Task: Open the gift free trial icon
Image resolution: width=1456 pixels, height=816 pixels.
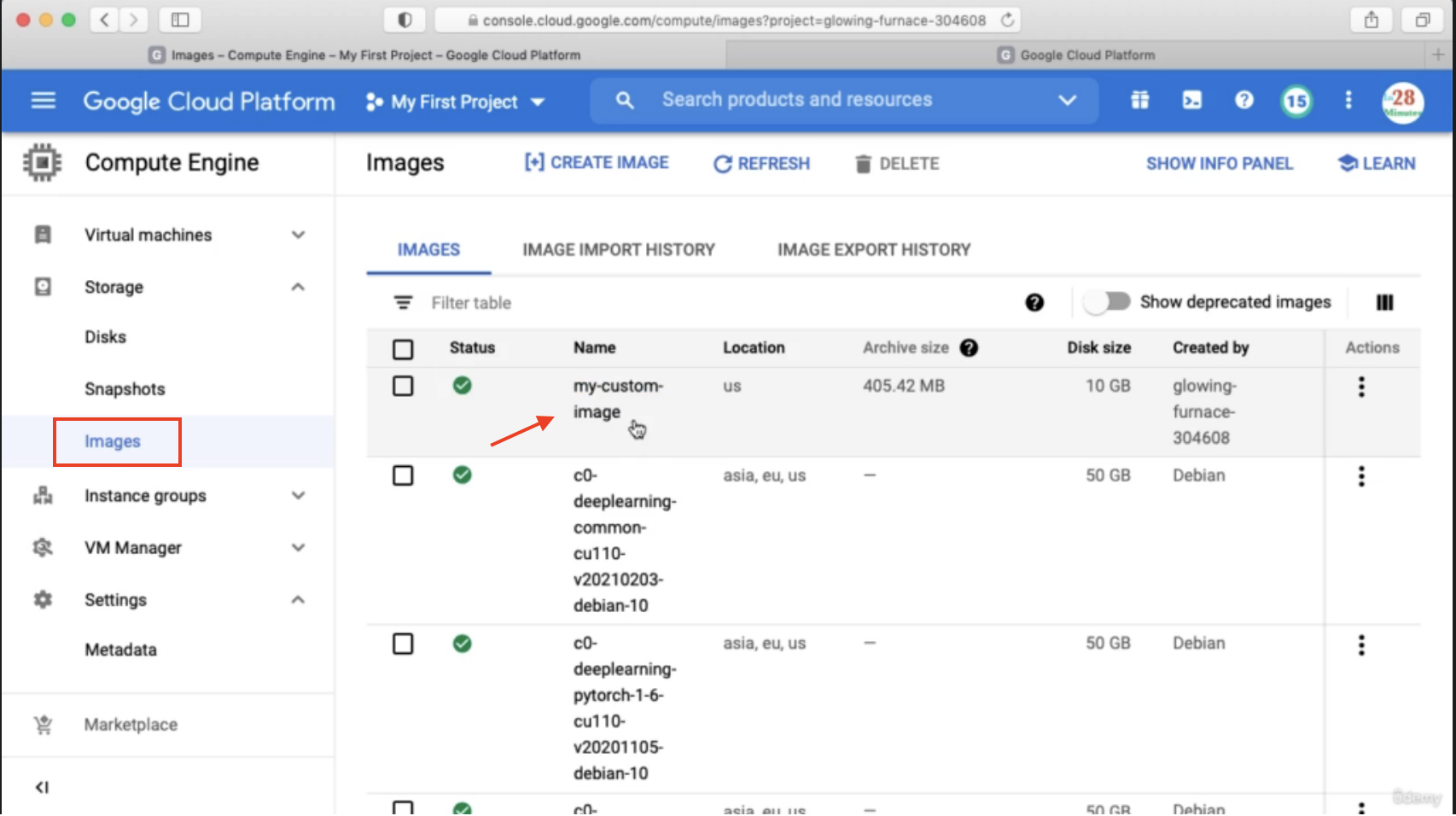Action: (1140, 101)
